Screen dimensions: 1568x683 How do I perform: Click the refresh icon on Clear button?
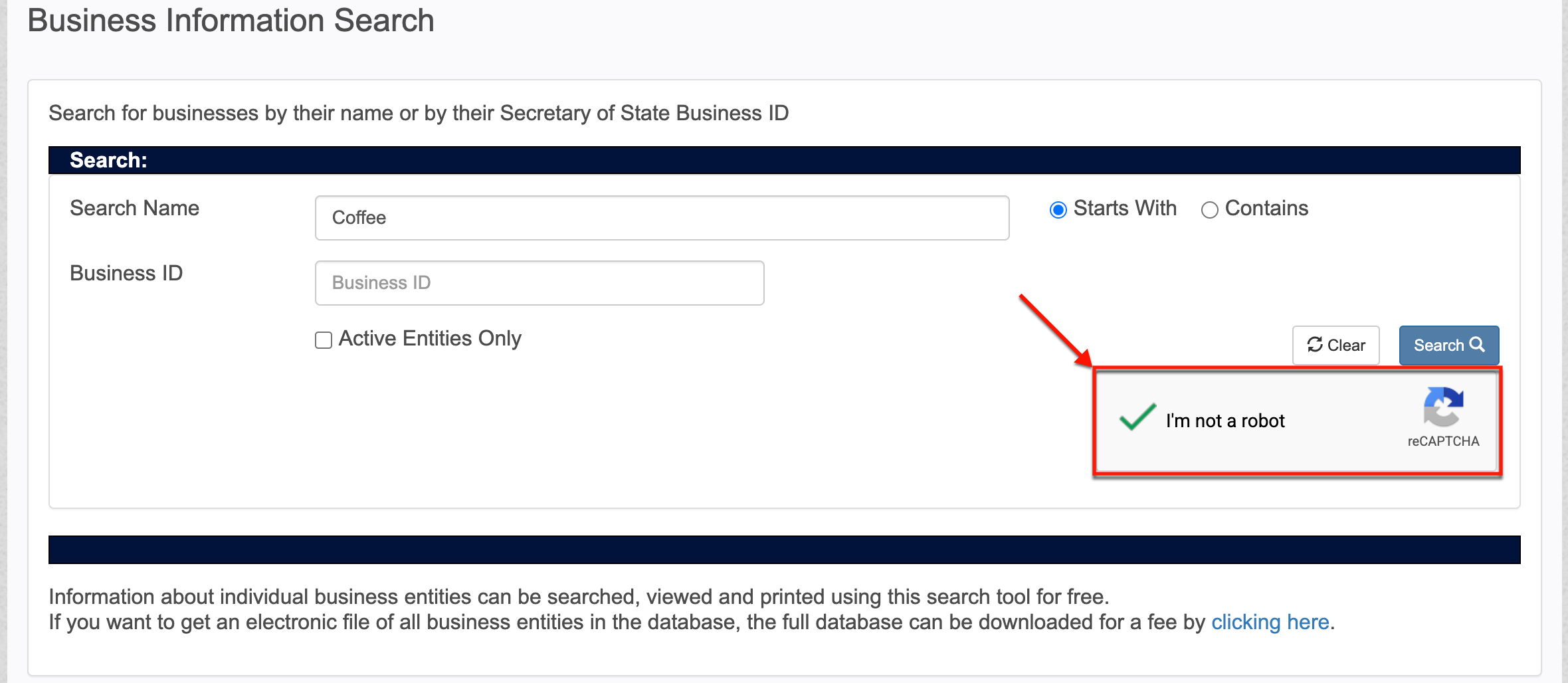click(x=1315, y=344)
